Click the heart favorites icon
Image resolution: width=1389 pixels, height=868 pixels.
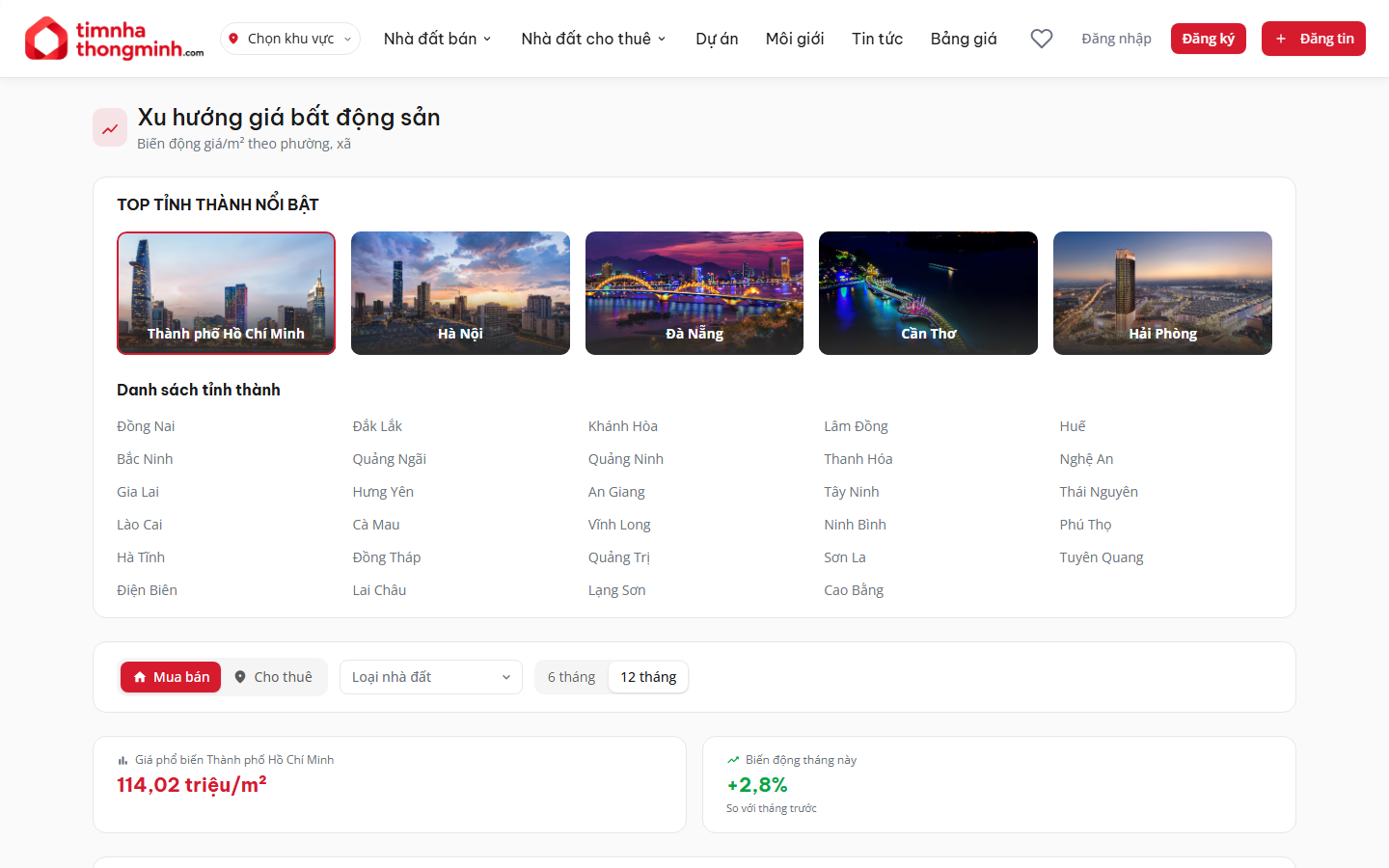[x=1042, y=39]
